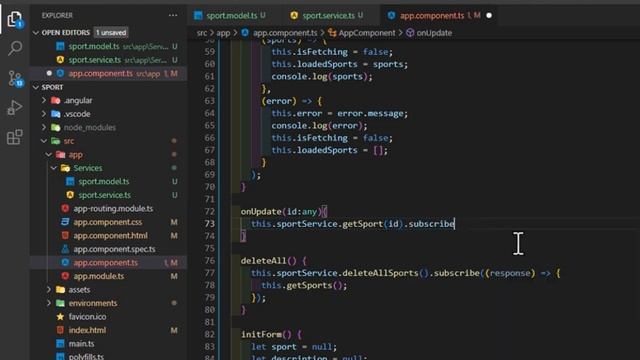The height and width of the screenshot is (360, 640).
Task: Place cursor after subscribe on line 73
Action: pyautogui.click(x=455, y=224)
